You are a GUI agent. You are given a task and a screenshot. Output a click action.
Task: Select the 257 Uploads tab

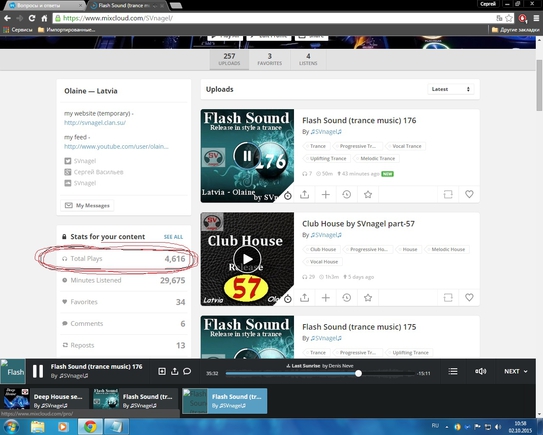point(229,59)
